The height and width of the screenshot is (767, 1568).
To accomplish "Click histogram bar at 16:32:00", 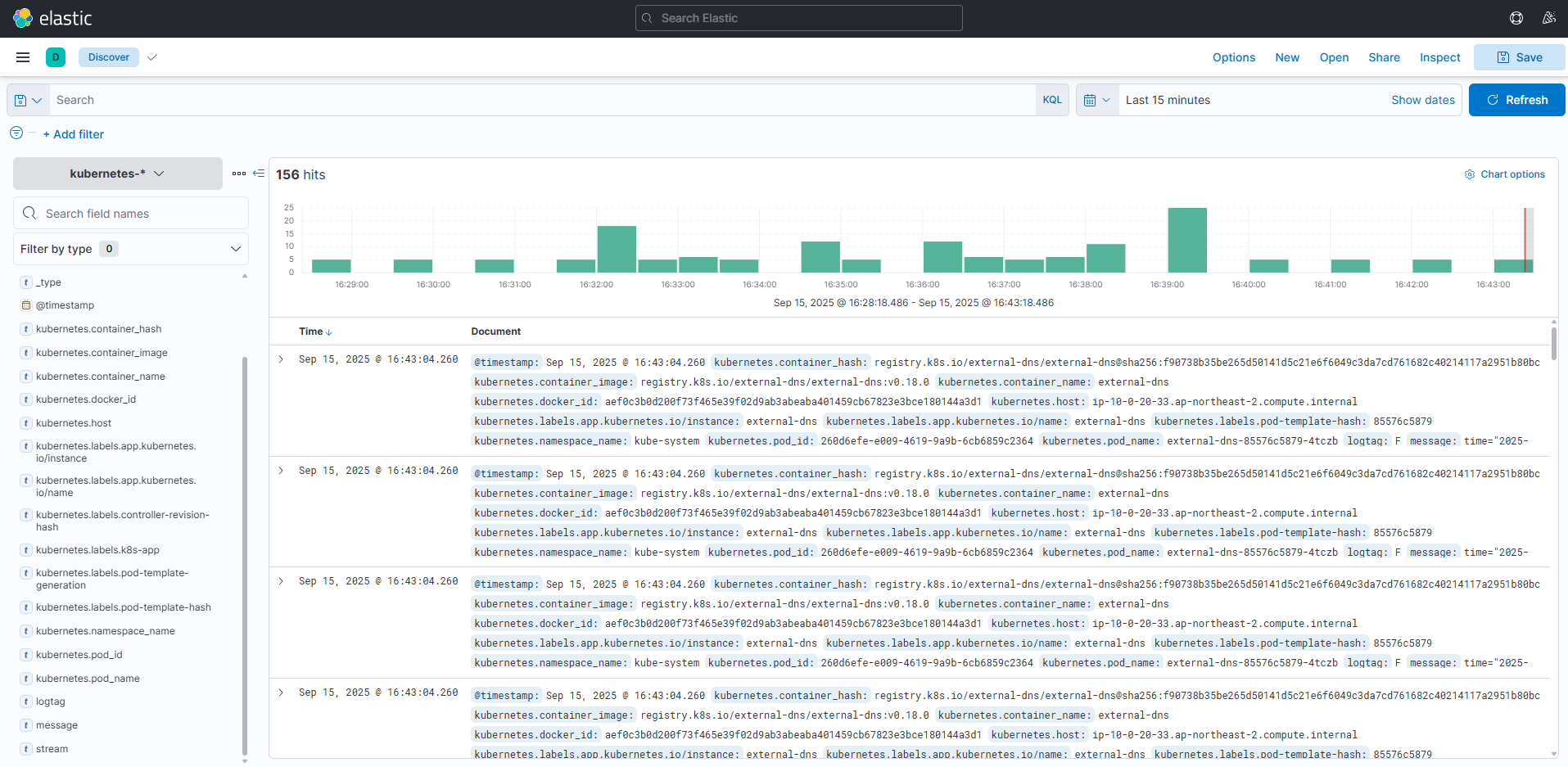I will 617,249.
